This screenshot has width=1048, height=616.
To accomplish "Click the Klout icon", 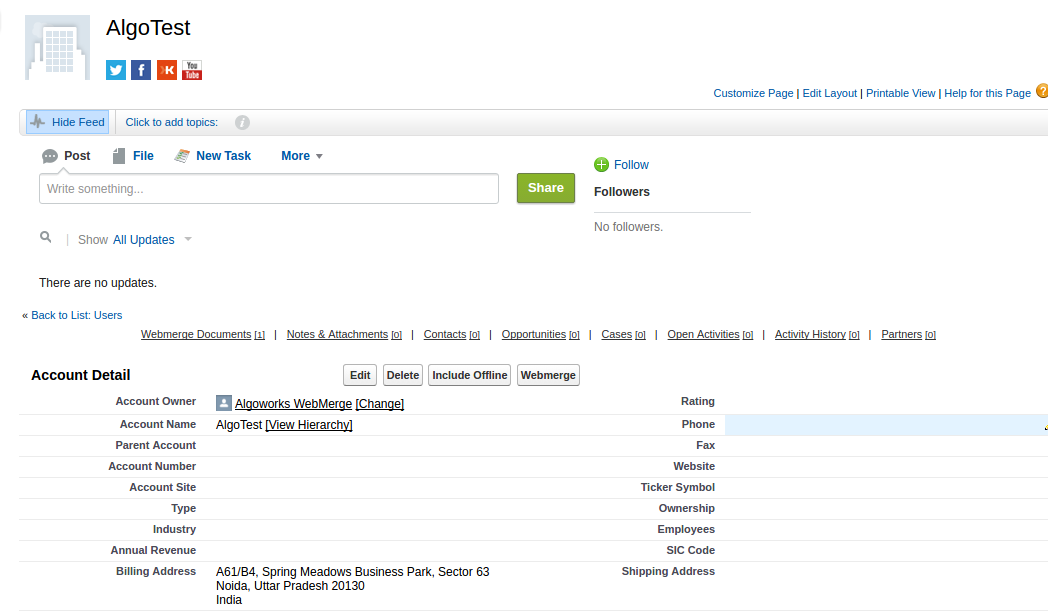I will click(x=167, y=70).
